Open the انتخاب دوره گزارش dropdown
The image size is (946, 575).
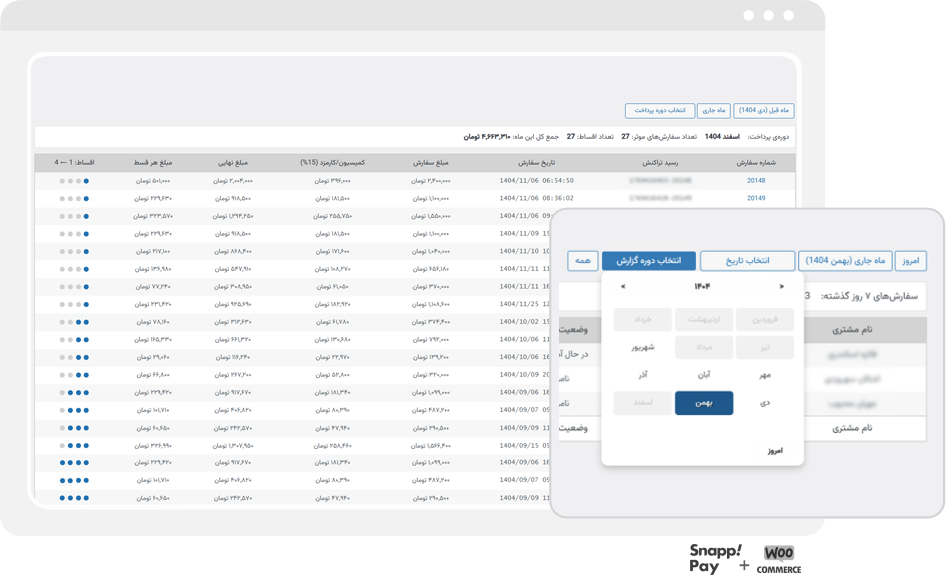[x=649, y=261]
